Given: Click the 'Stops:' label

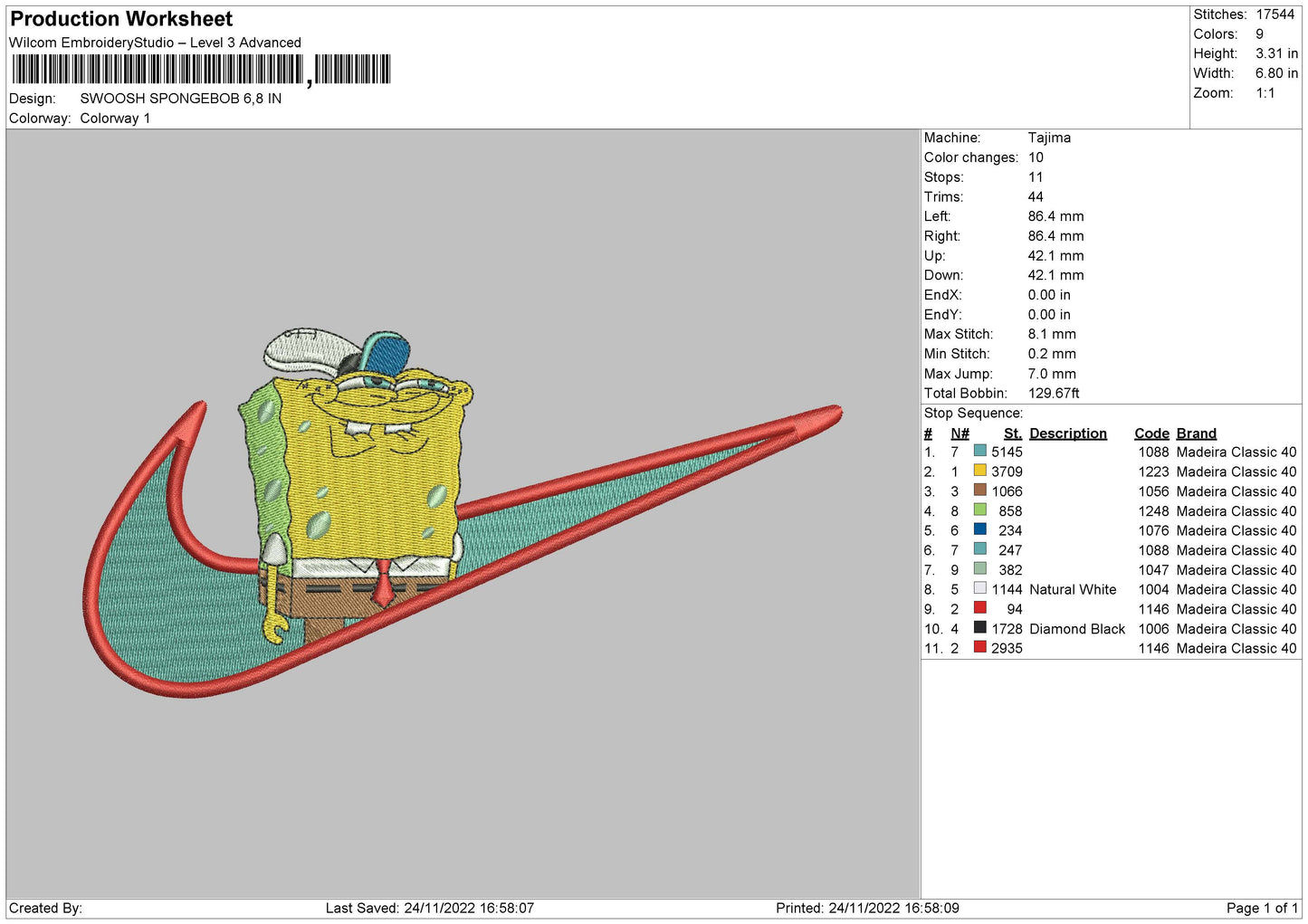Looking at the screenshot, I should (943, 177).
